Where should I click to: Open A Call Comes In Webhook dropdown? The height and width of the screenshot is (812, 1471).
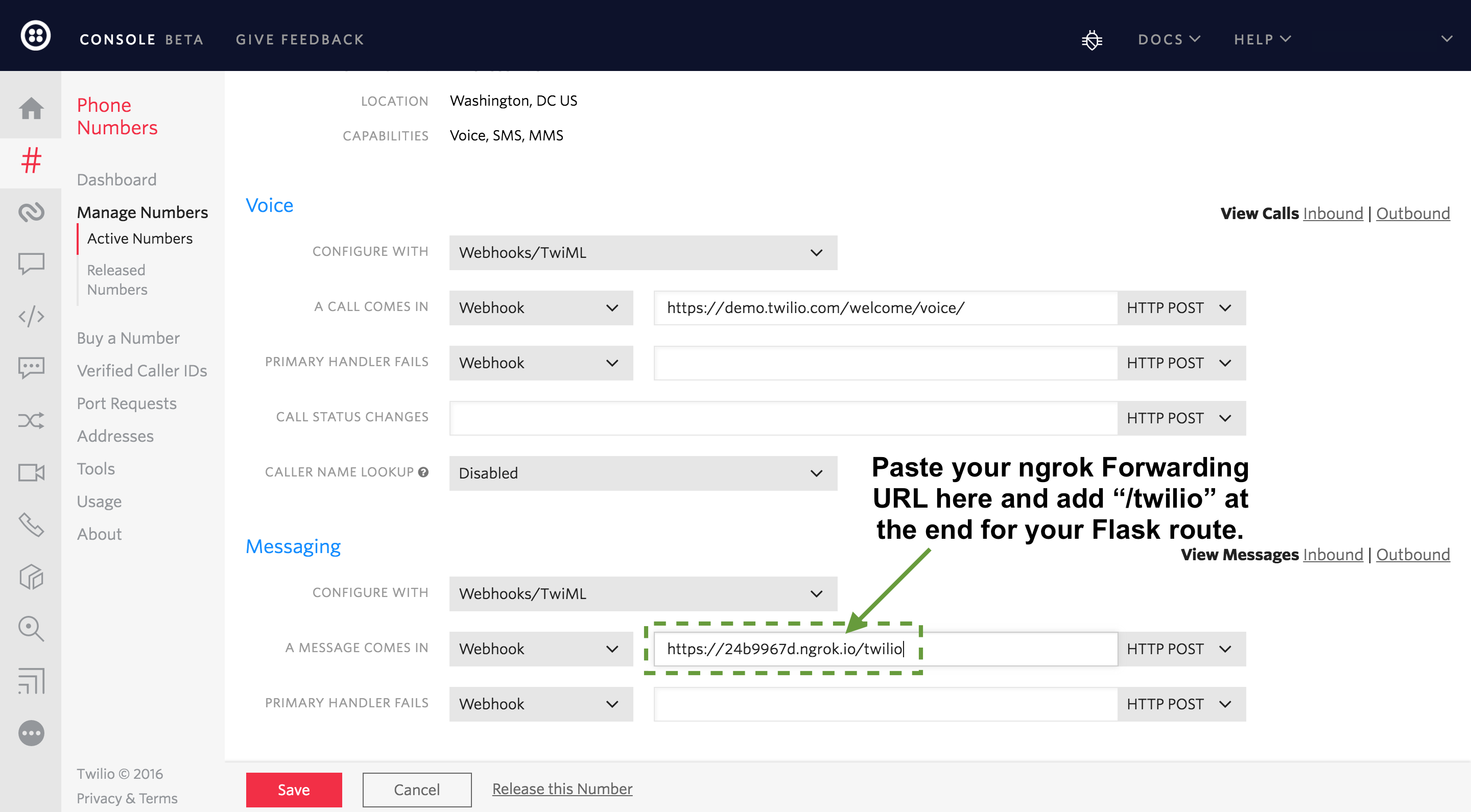[x=540, y=308]
